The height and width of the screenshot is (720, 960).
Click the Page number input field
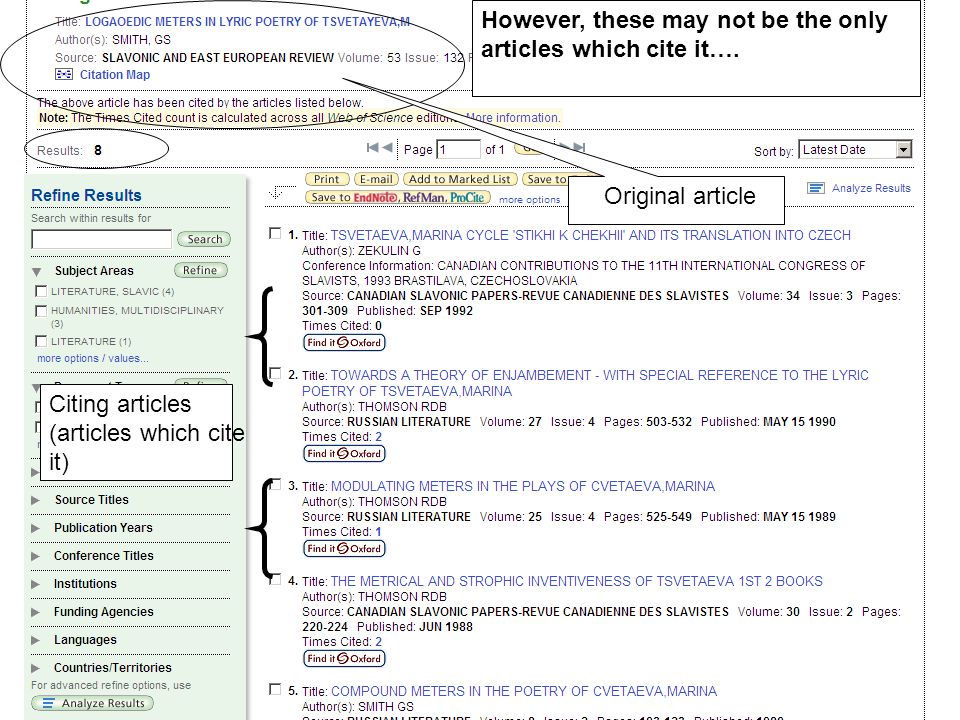[x=459, y=149]
